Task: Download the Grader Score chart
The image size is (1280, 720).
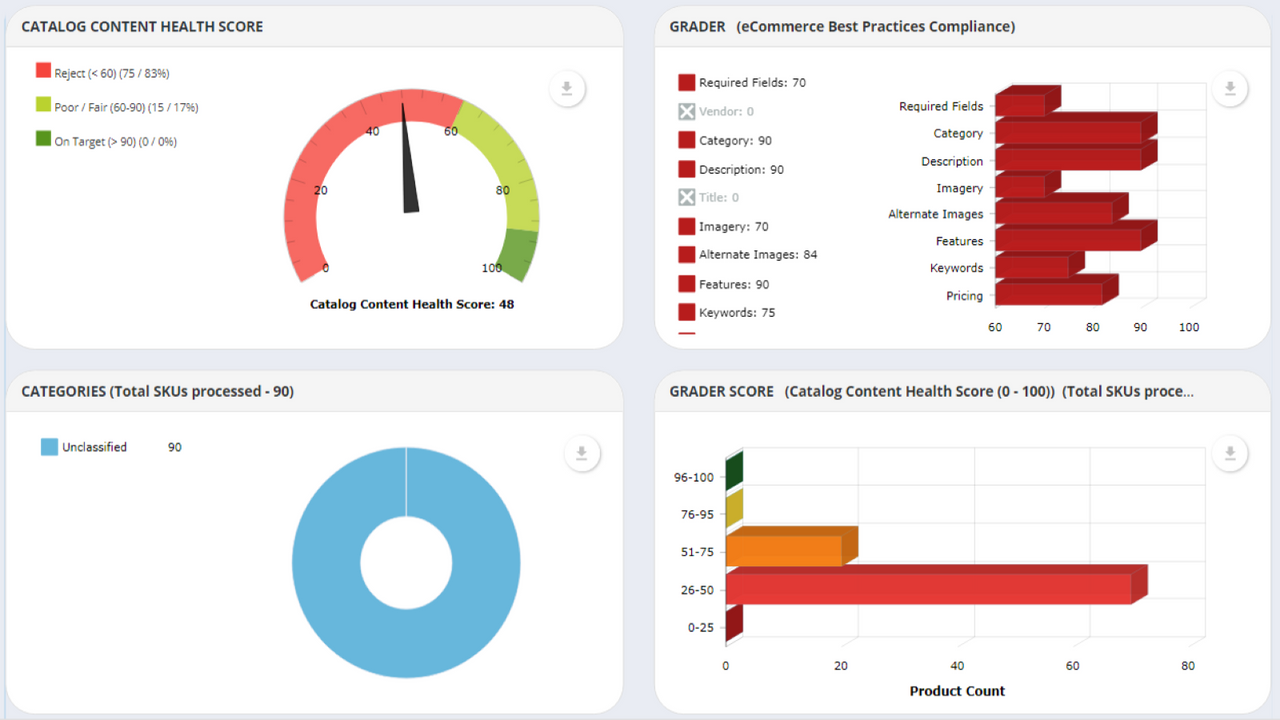Action: 1230,454
